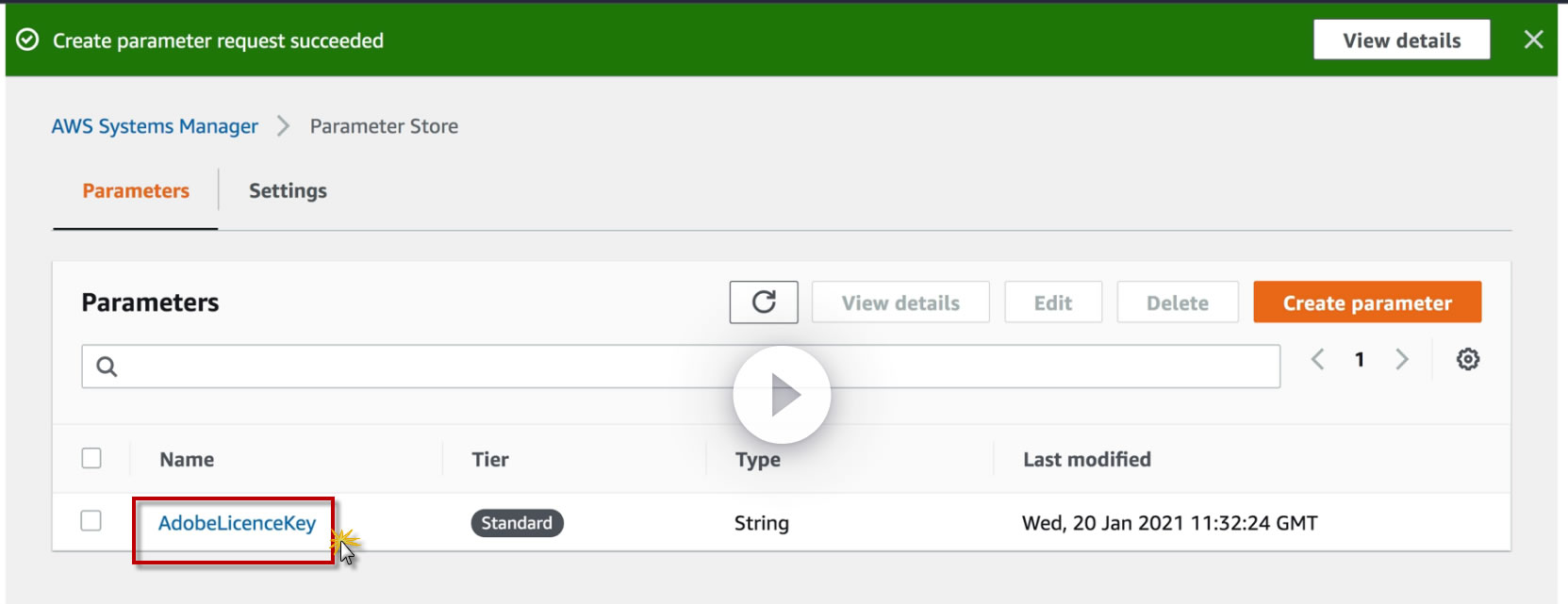Dismiss the green success banner

tap(1533, 40)
